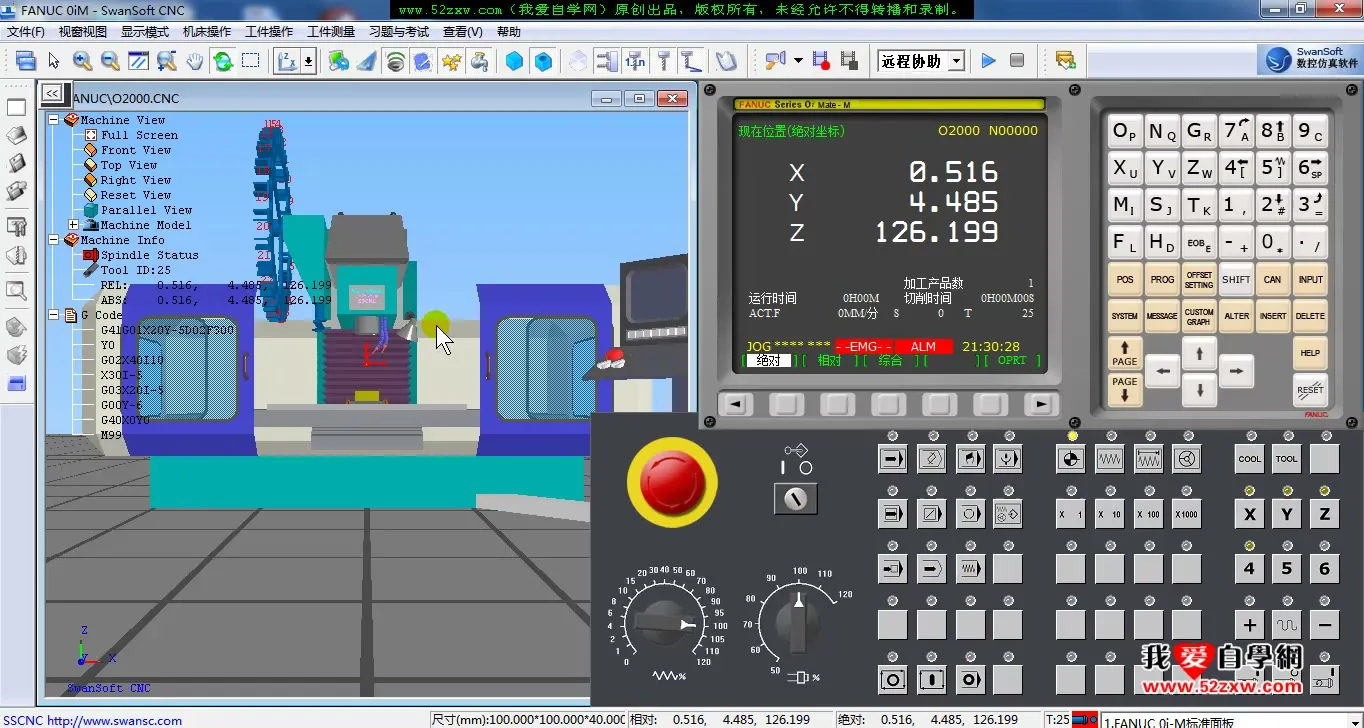Select the pan hand tool in toolbar

(x=194, y=61)
